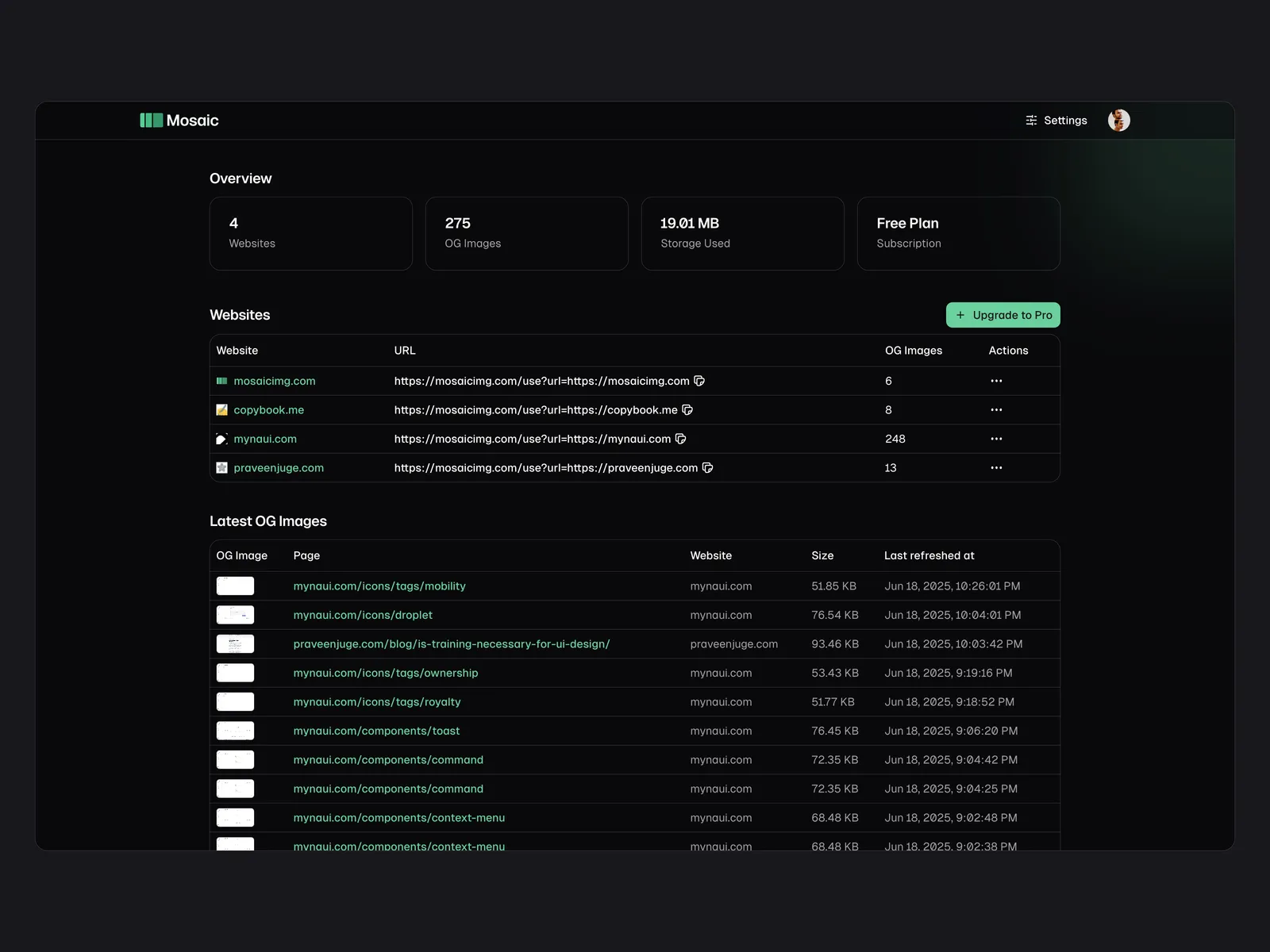Click the OG thumbnail for components/toast
This screenshot has width=1270, height=952.
[235, 731]
